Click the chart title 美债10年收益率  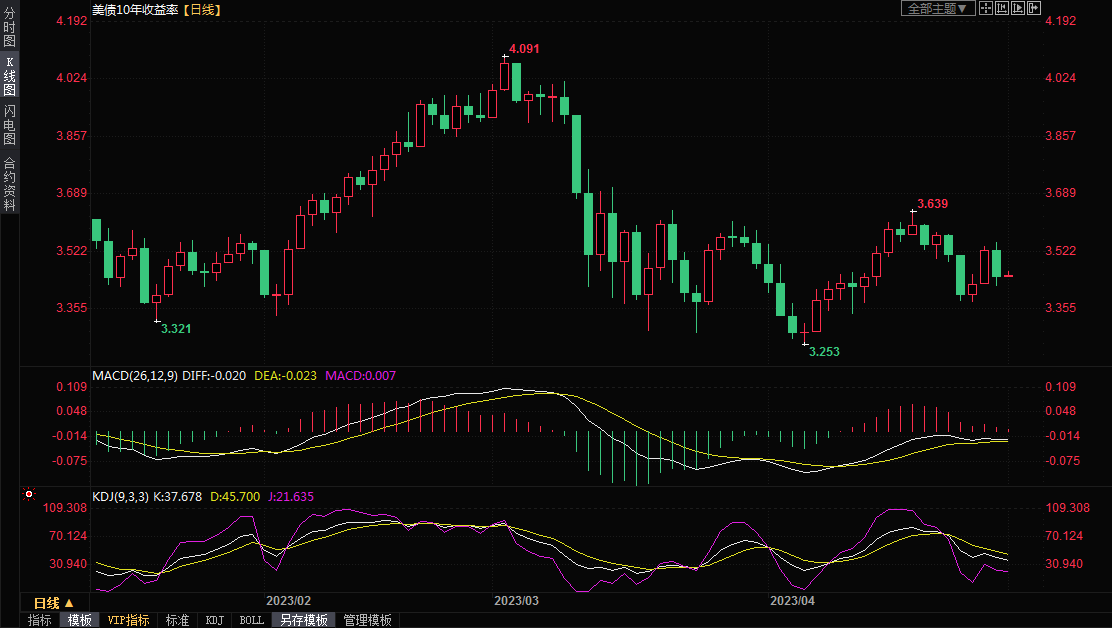[x=135, y=10]
